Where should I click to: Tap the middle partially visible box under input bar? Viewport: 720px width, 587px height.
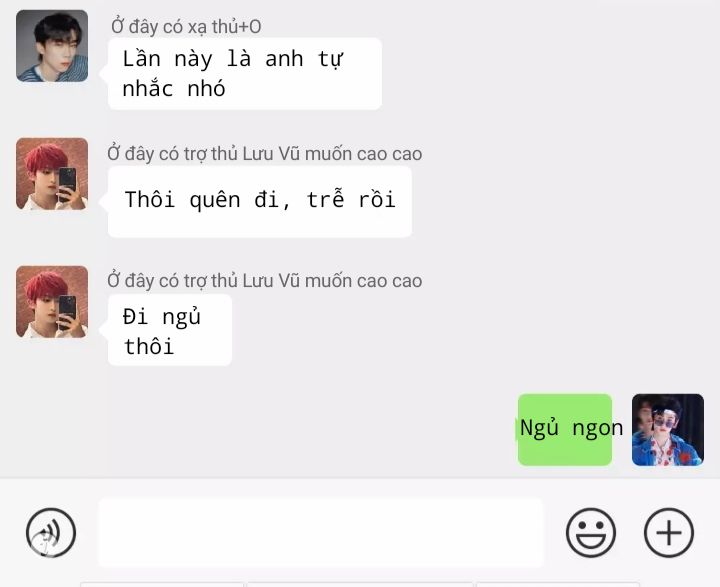pos(360,584)
